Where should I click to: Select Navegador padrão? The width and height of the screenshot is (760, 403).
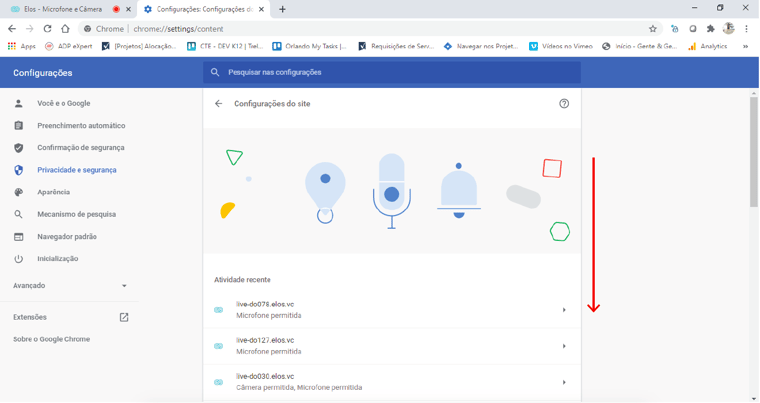click(x=69, y=237)
